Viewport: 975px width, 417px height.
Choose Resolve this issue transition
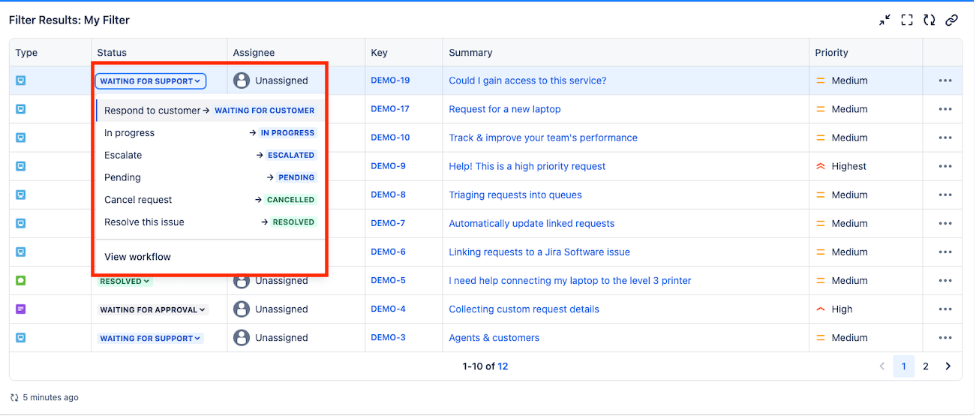[210, 222]
